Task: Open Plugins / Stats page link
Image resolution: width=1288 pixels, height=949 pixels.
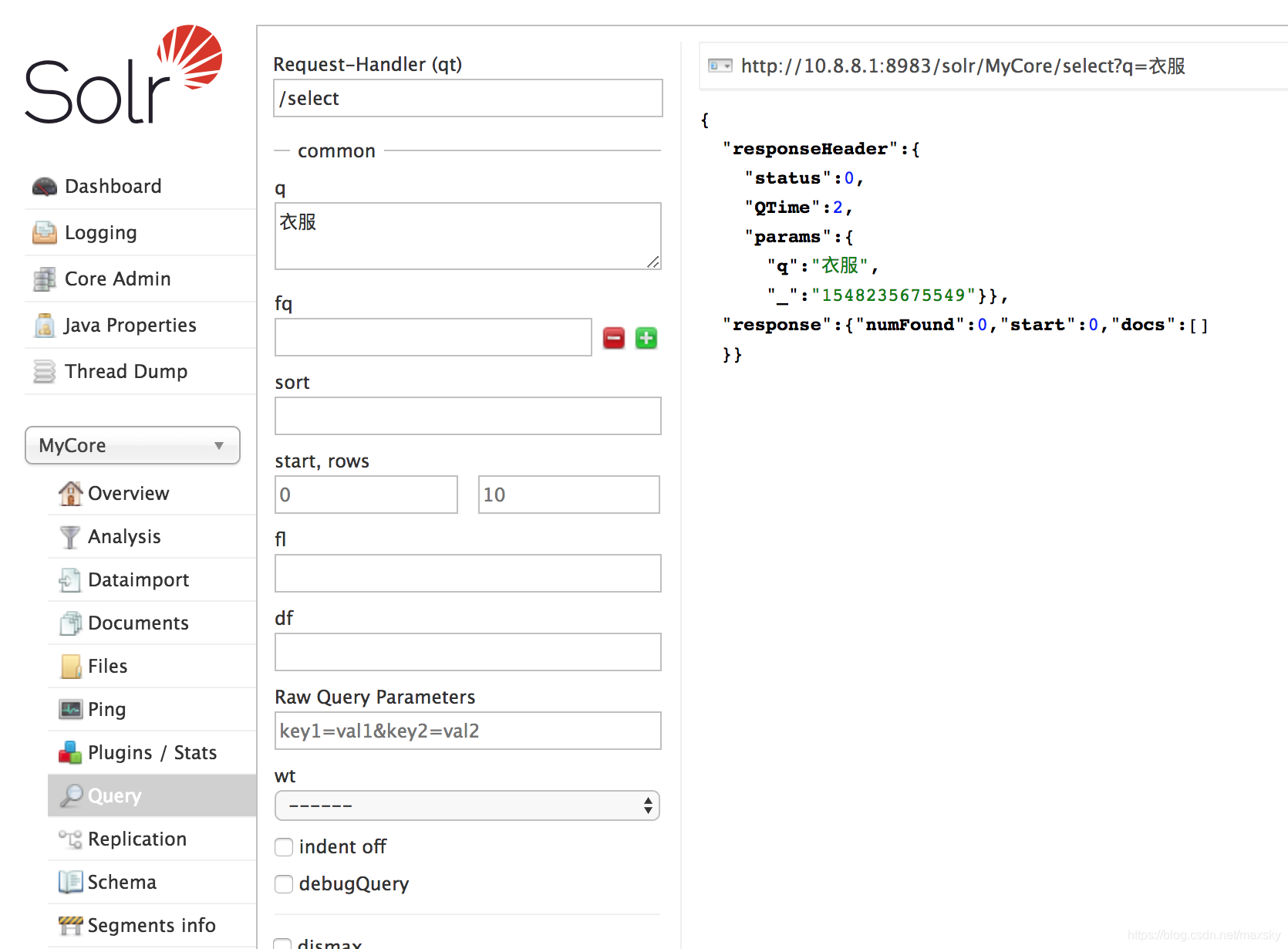Action: click(153, 753)
